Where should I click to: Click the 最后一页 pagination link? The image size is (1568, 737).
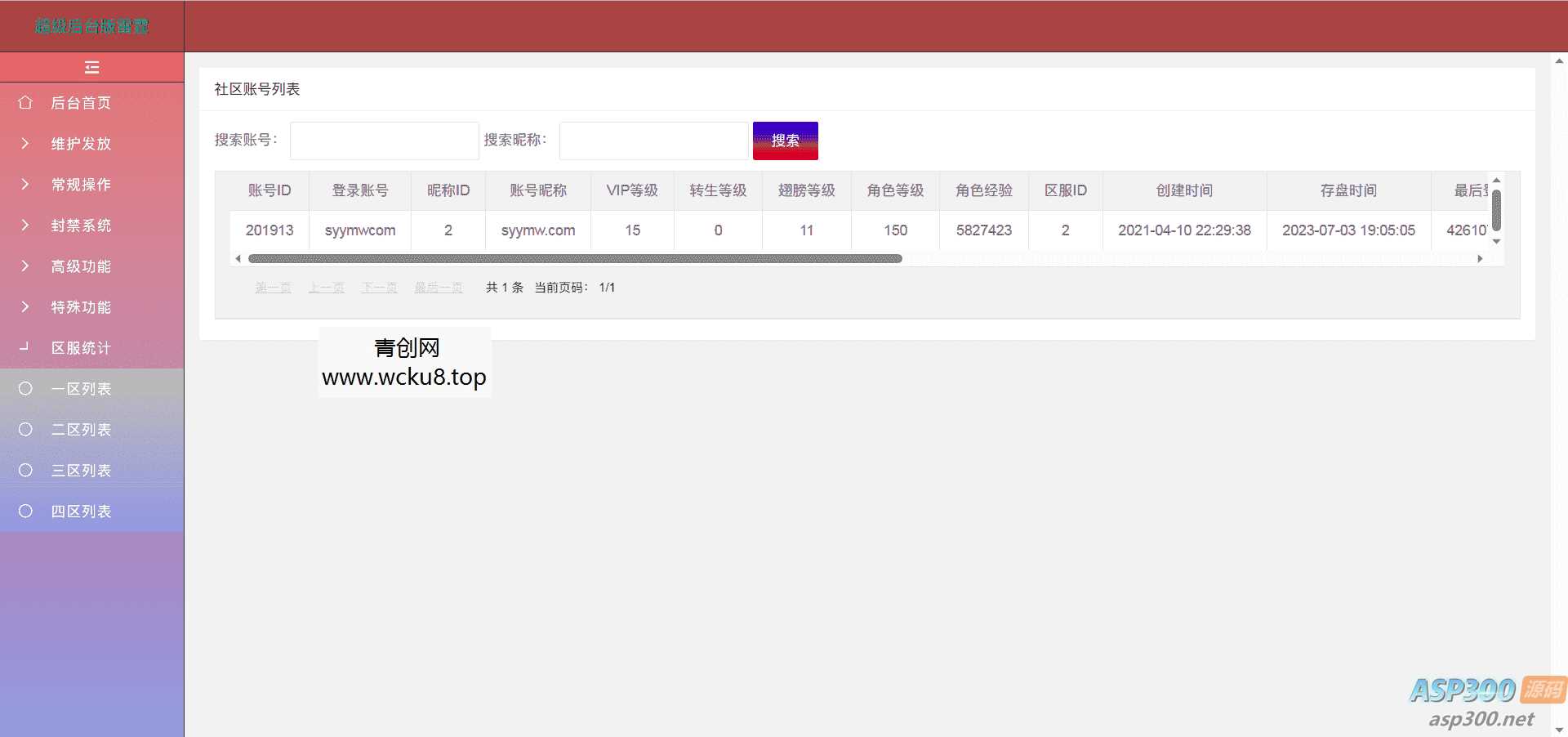tap(438, 288)
